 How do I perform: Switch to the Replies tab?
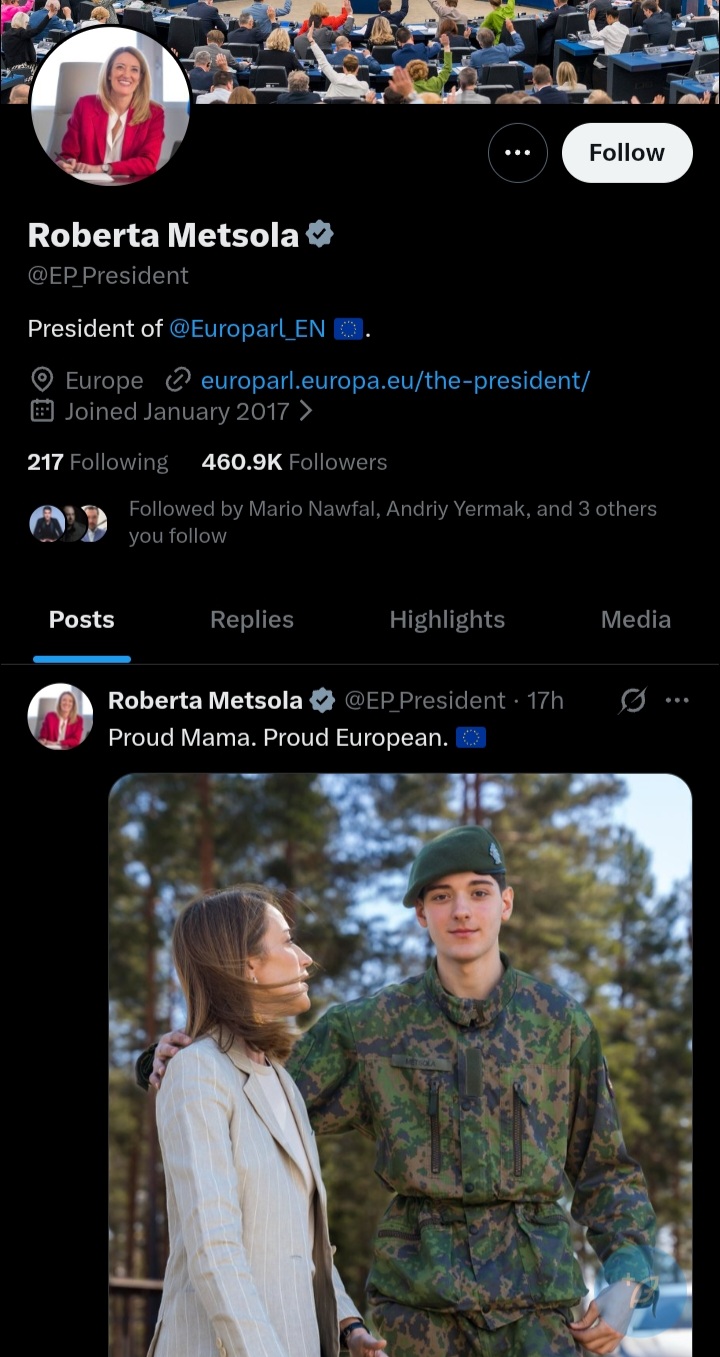click(x=252, y=620)
